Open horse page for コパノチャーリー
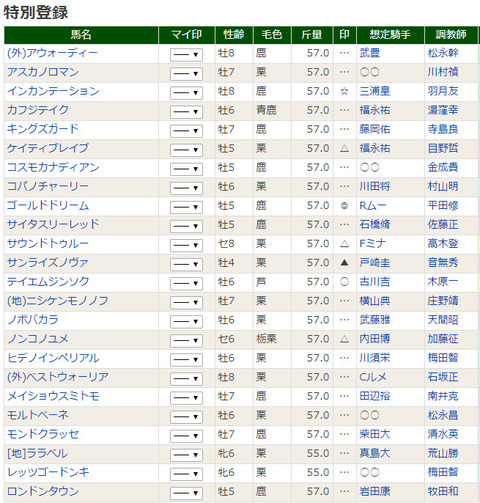The height and width of the screenshot is (503, 480). pyautogui.click(x=48, y=186)
